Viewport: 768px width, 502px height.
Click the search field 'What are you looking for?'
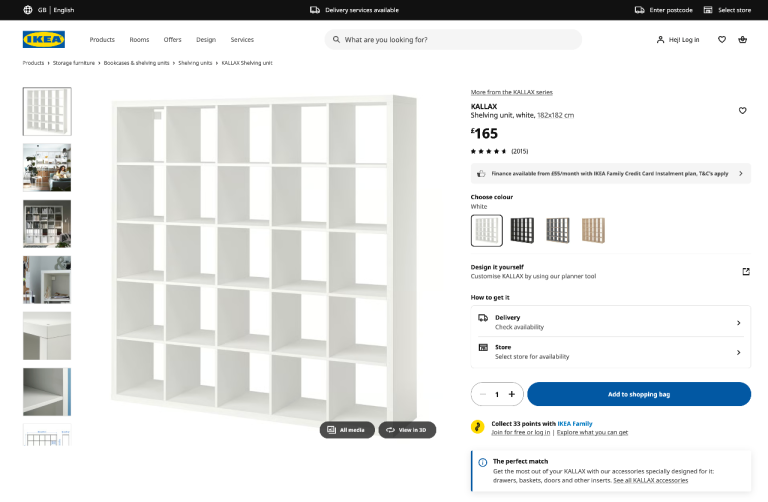[x=453, y=40]
